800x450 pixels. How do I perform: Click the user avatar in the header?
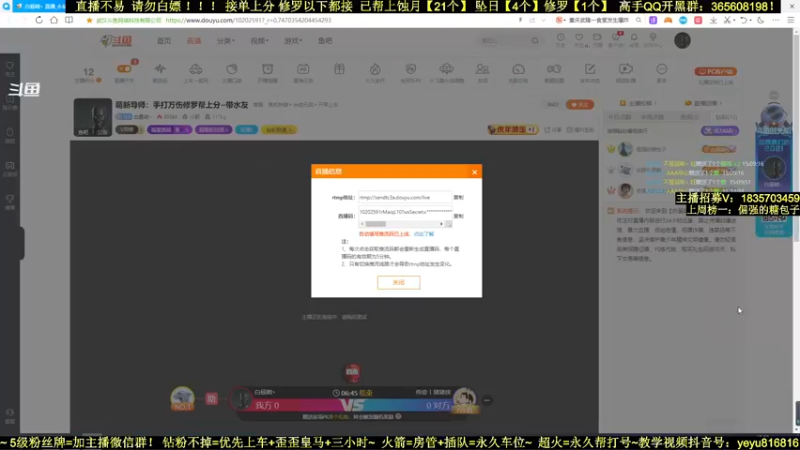tap(682, 40)
